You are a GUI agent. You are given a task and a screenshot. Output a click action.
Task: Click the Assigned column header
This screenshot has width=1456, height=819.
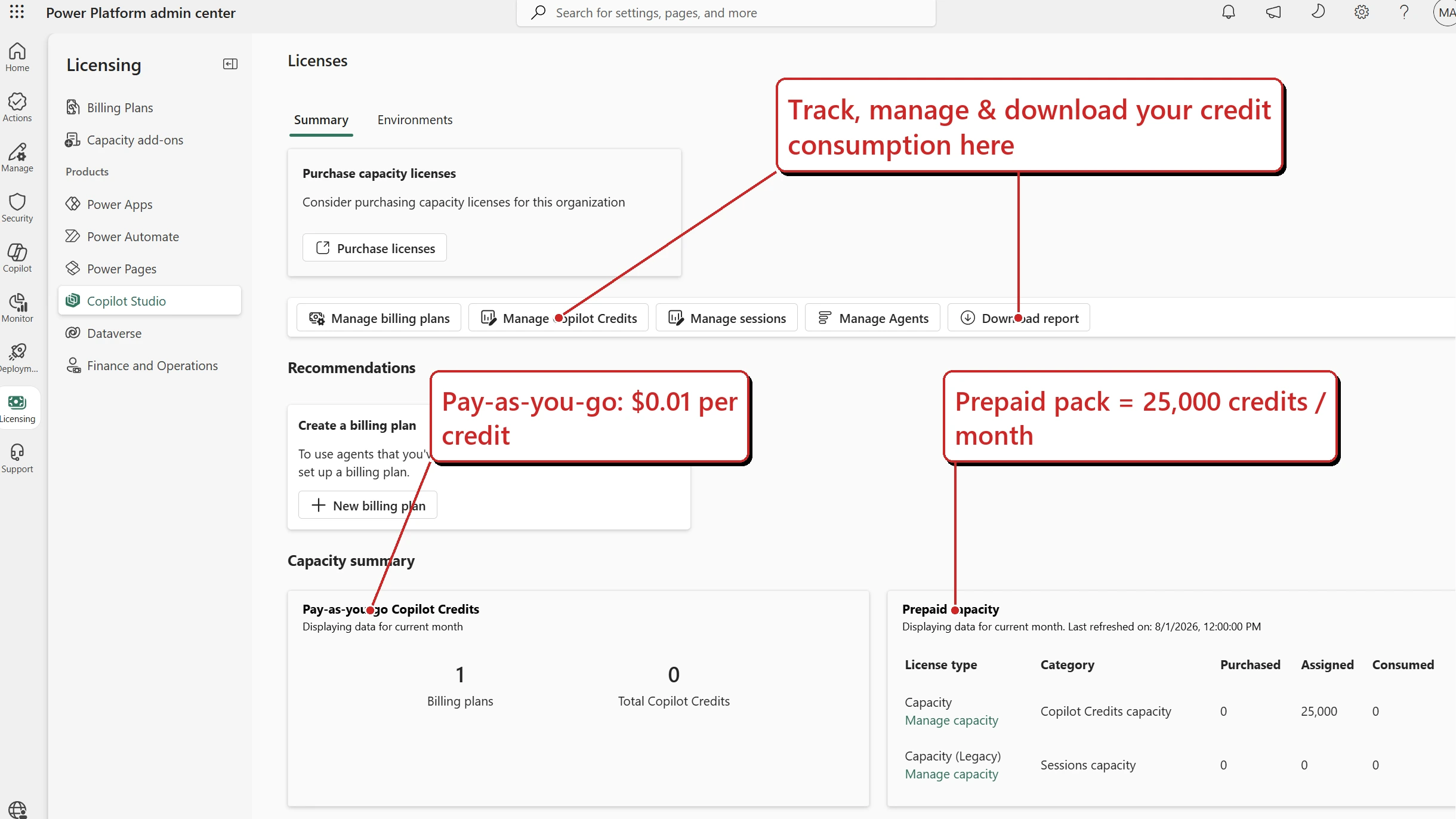1327,664
